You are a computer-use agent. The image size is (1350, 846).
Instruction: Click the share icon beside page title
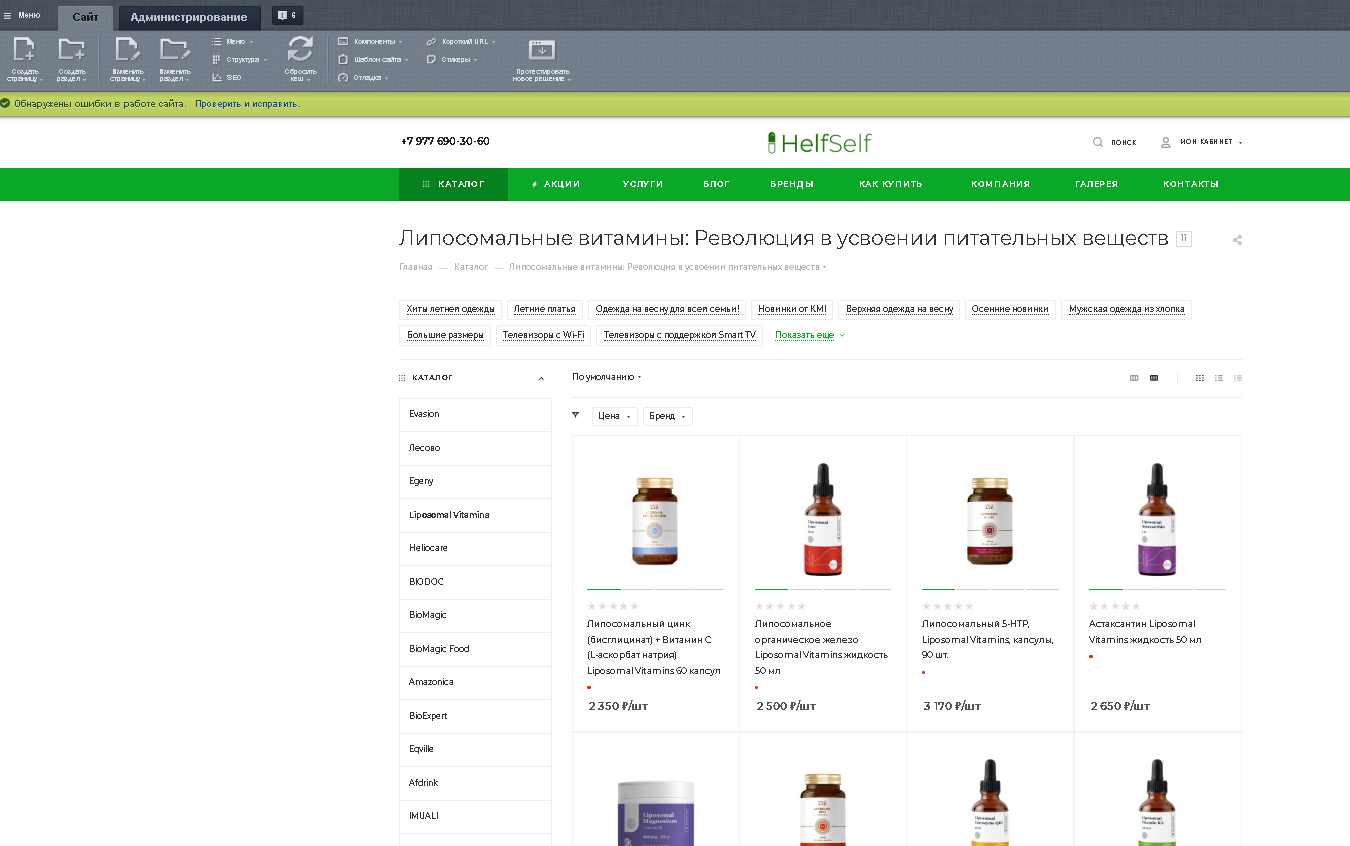pos(1237,240)
